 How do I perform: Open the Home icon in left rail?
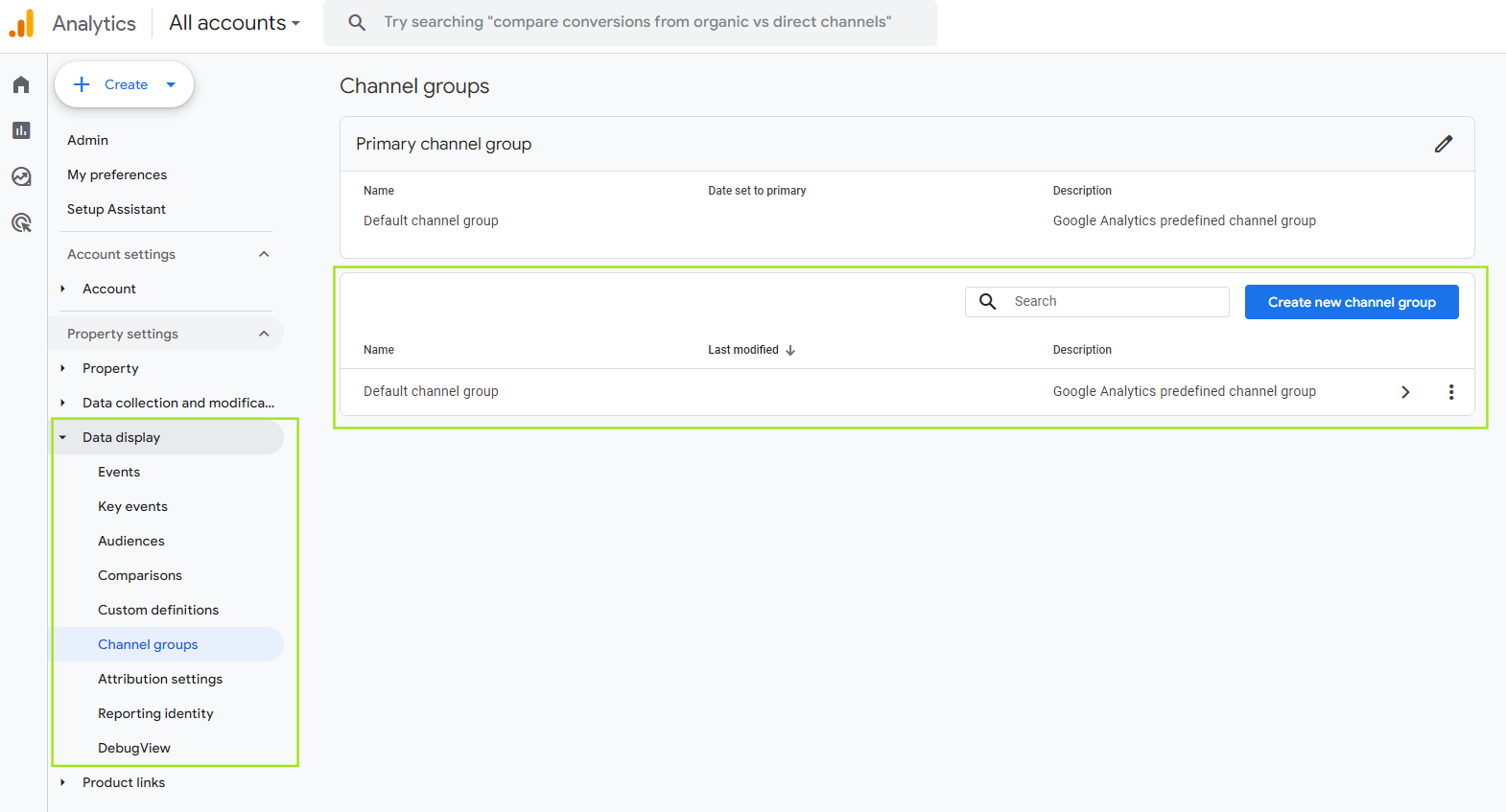21,84
